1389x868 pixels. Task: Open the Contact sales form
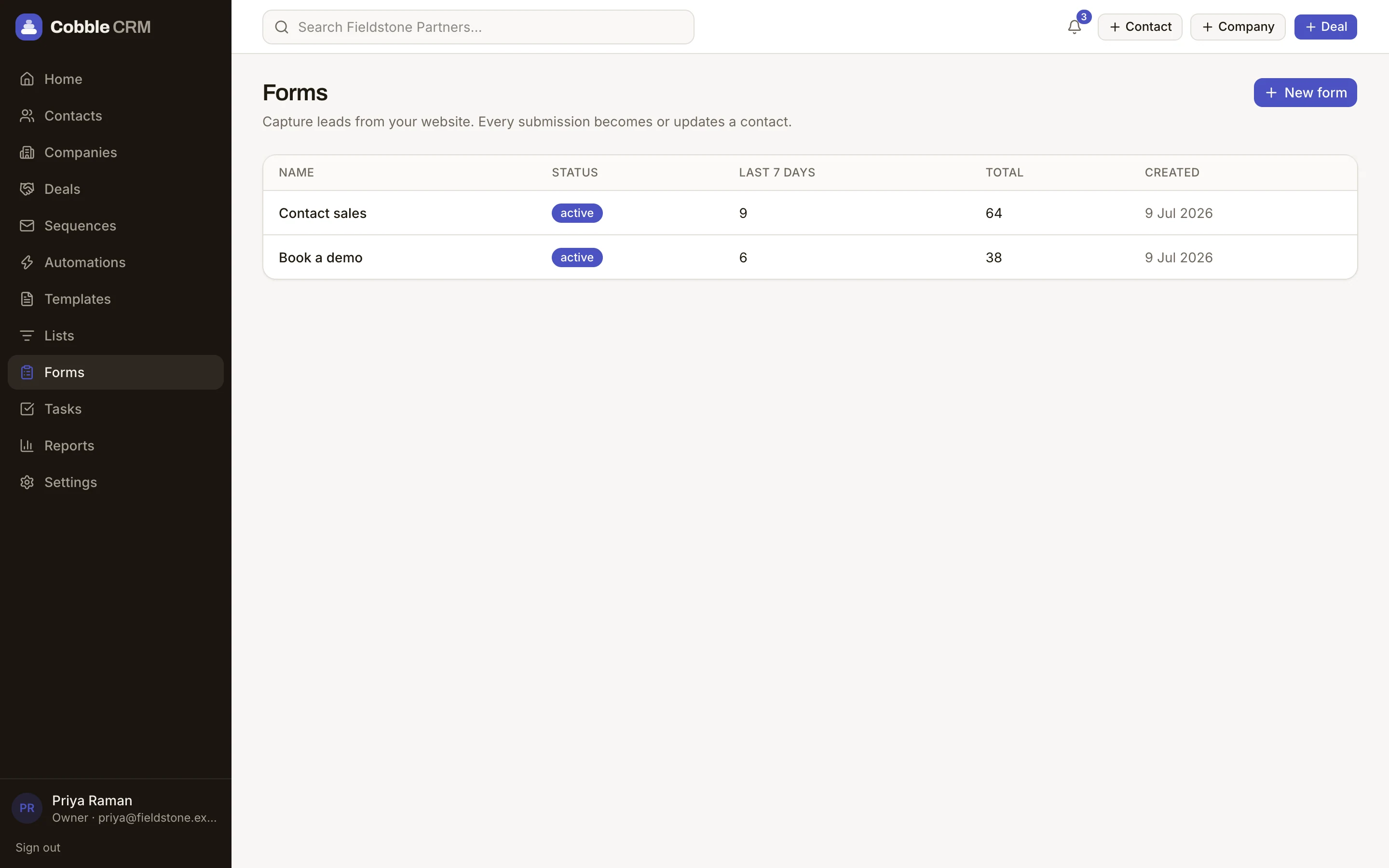point(323,213)
